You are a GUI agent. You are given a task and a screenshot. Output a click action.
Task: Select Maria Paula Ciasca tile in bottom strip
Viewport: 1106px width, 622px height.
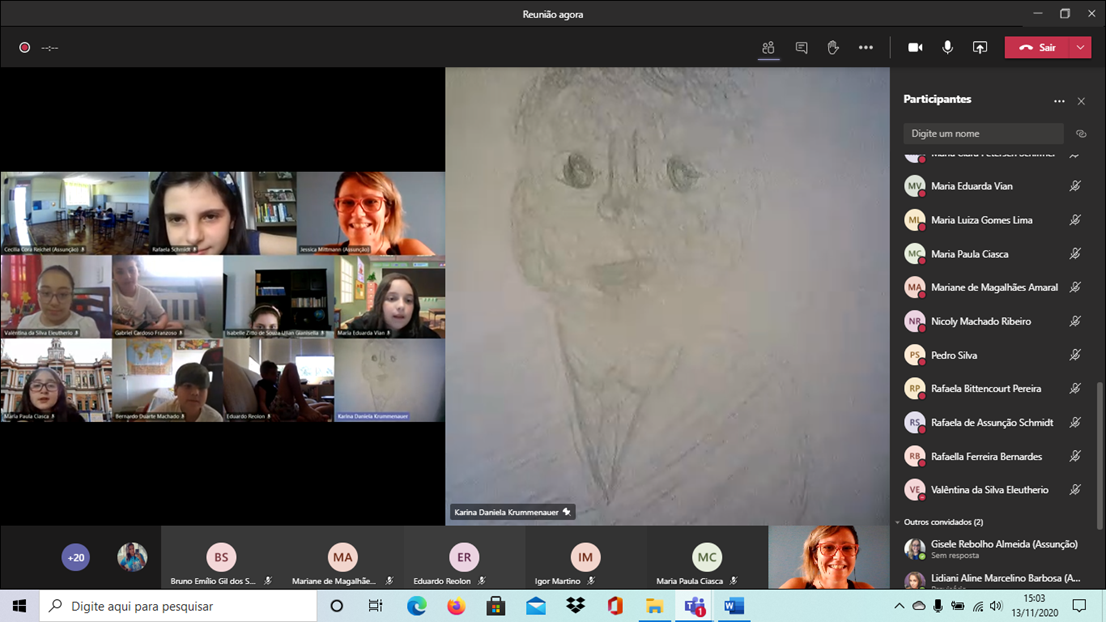pyautogui.click(x=707, y=558)
